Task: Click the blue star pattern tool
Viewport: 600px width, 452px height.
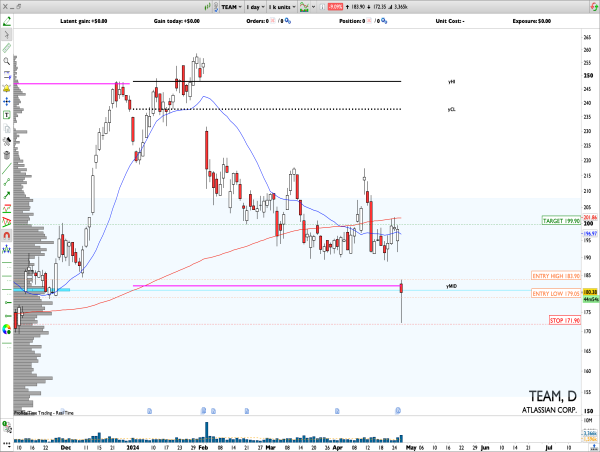Action: pyautogui.click(x=7, y=250)
